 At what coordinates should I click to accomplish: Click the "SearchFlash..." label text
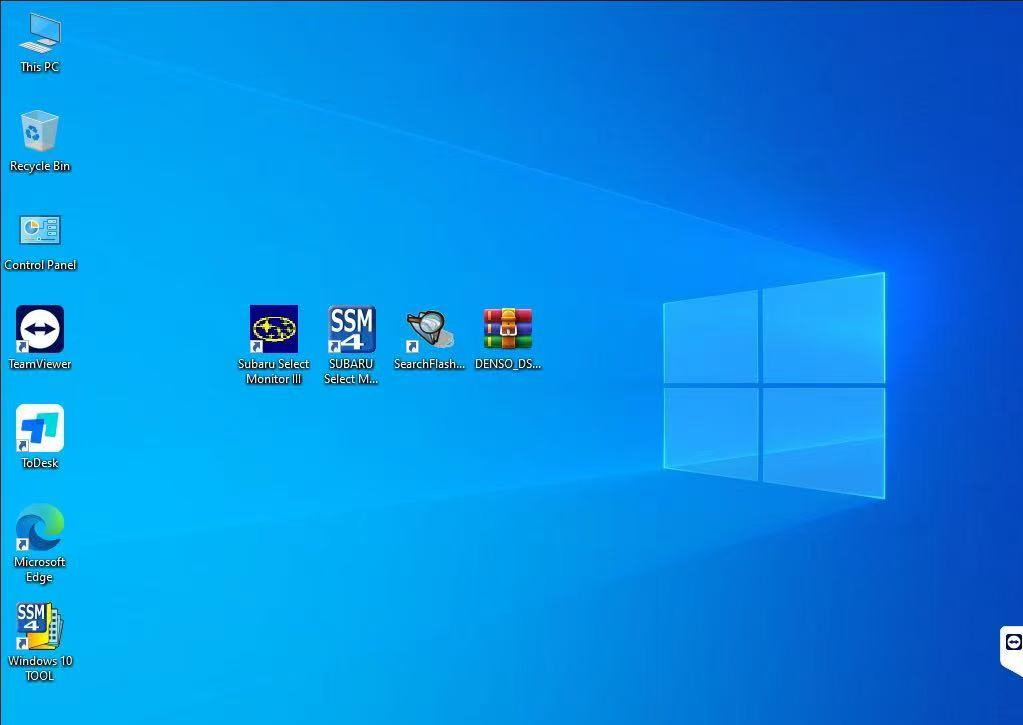point(430,364)
